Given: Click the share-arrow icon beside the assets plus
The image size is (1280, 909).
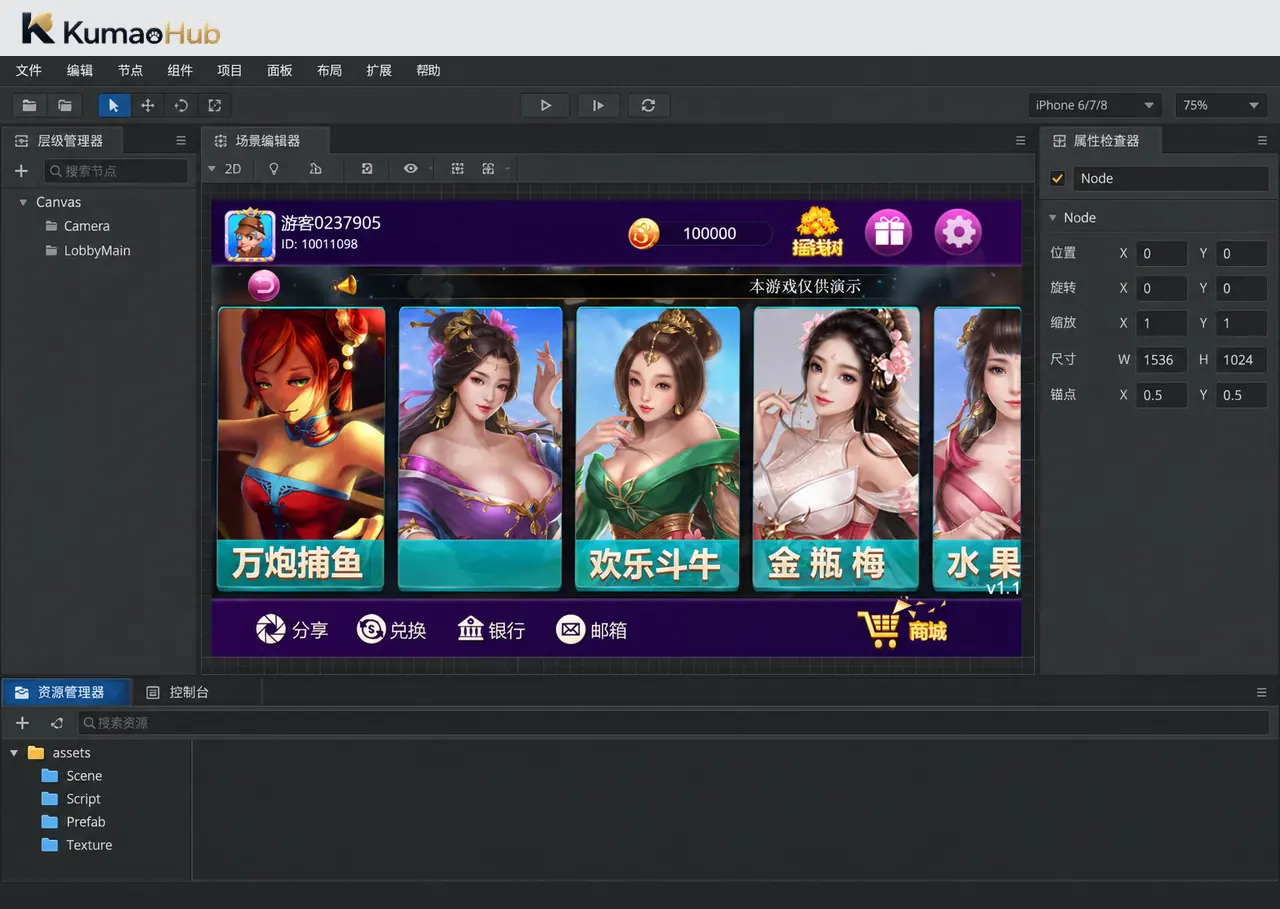Looking at the screenshot, I should [x=57, y=723].
